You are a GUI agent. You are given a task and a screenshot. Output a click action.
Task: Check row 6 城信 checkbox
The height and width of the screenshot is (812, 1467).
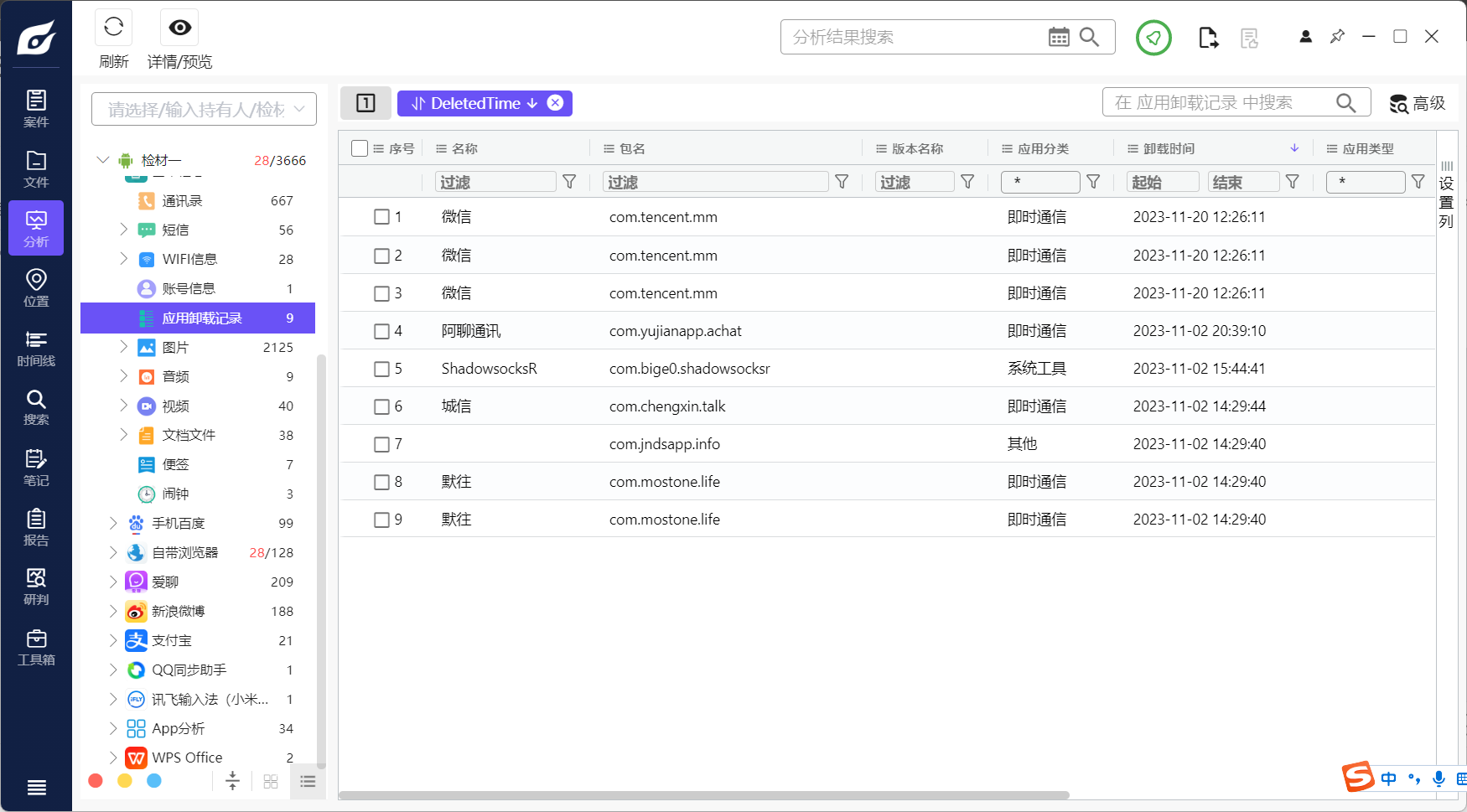[x=381, y=406]
